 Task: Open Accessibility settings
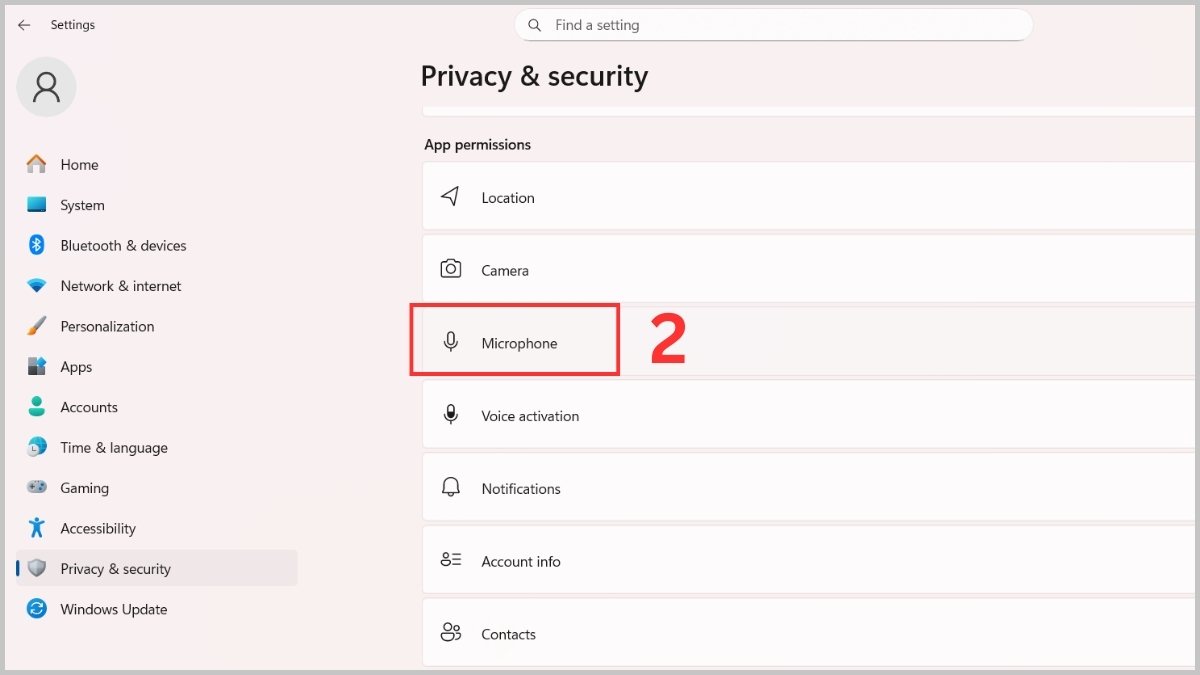click(x=97, y=528)
